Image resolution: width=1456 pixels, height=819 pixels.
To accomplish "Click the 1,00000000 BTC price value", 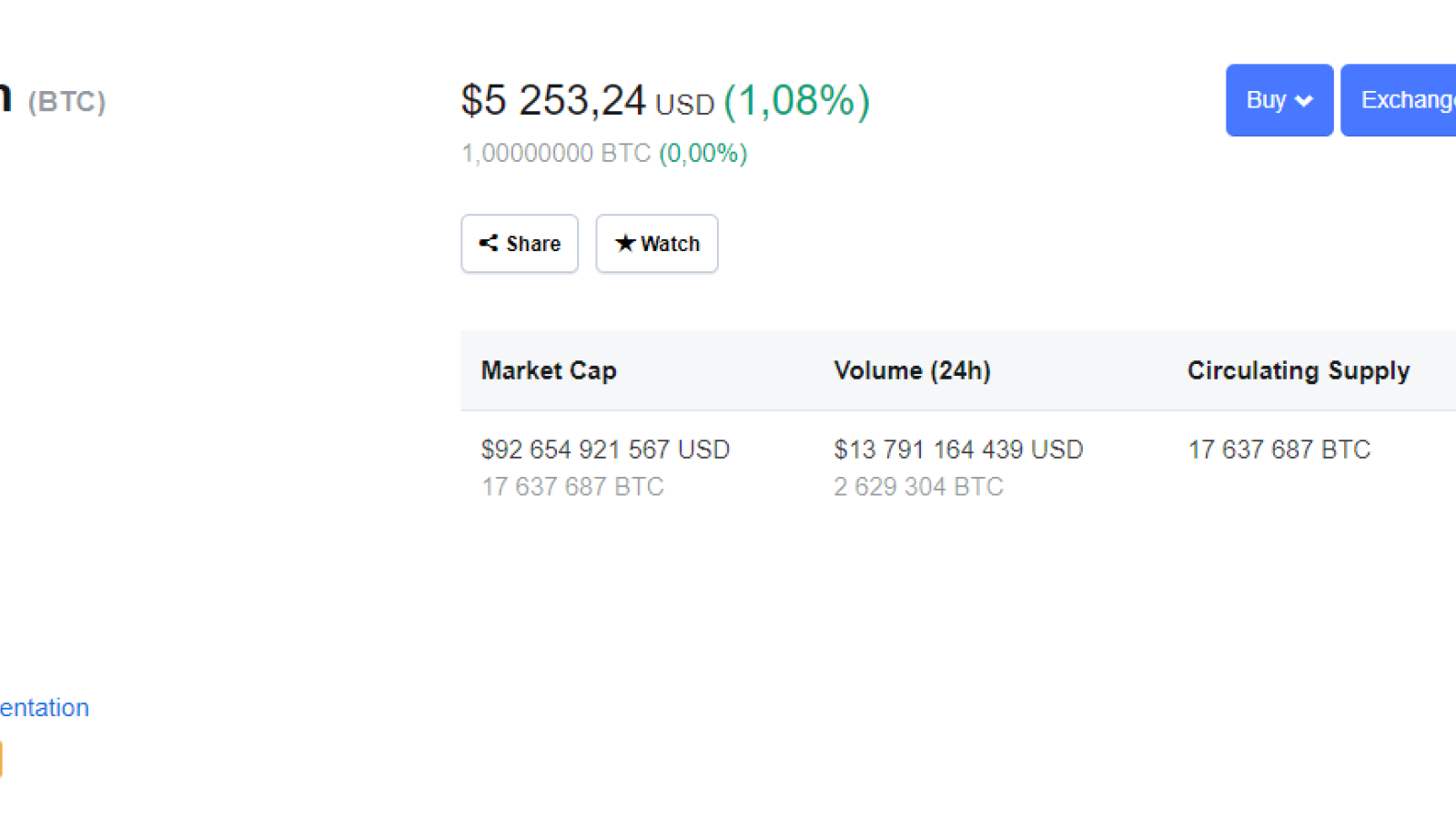I will coord(556,153).
